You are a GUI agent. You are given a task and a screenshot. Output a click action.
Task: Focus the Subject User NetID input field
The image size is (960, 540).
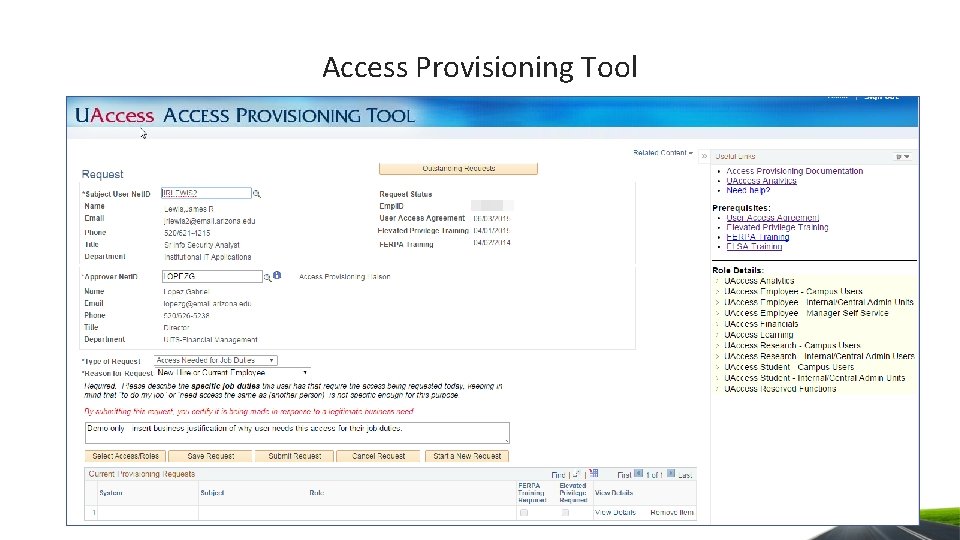pyautogui.click(x=206, y=193)
